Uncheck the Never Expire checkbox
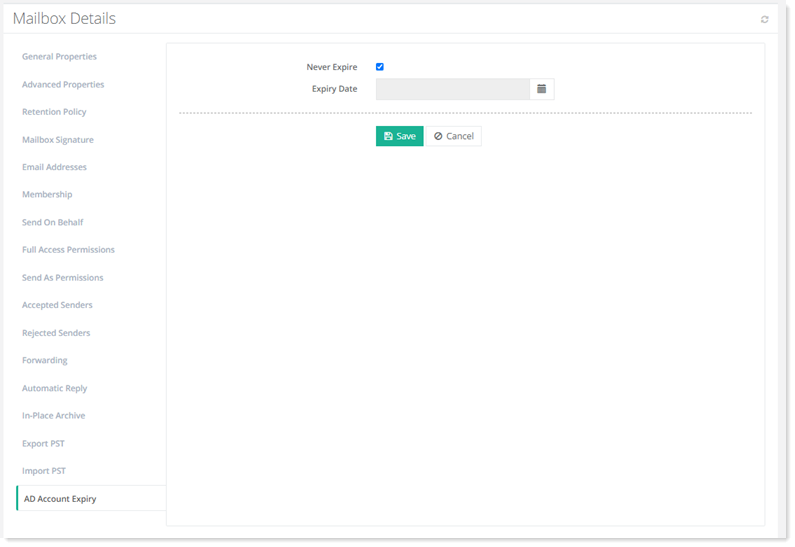The image size is (795, 547). [380, 67]
